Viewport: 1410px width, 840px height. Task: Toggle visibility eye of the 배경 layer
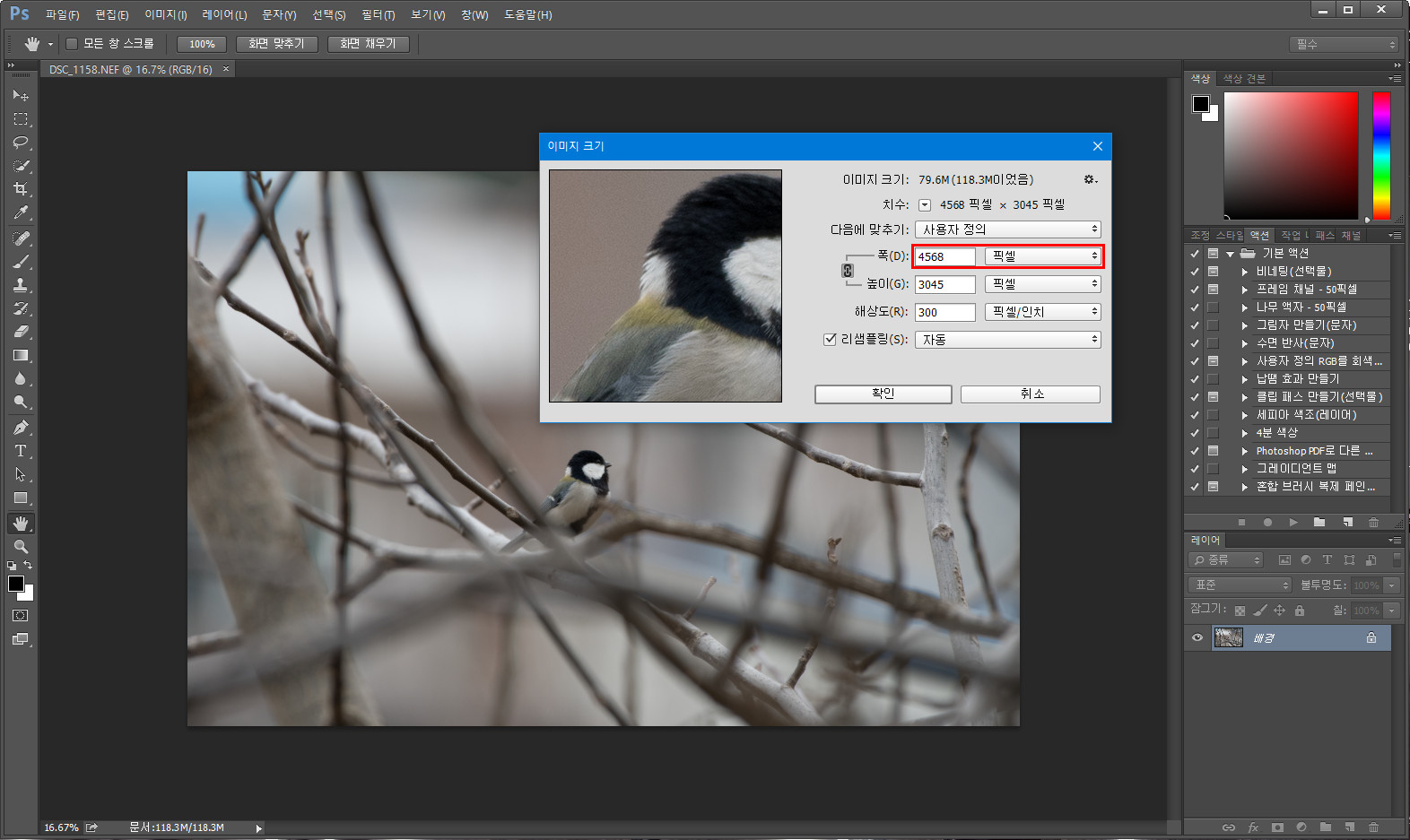pyautogui.click(x=1197, y=638)
